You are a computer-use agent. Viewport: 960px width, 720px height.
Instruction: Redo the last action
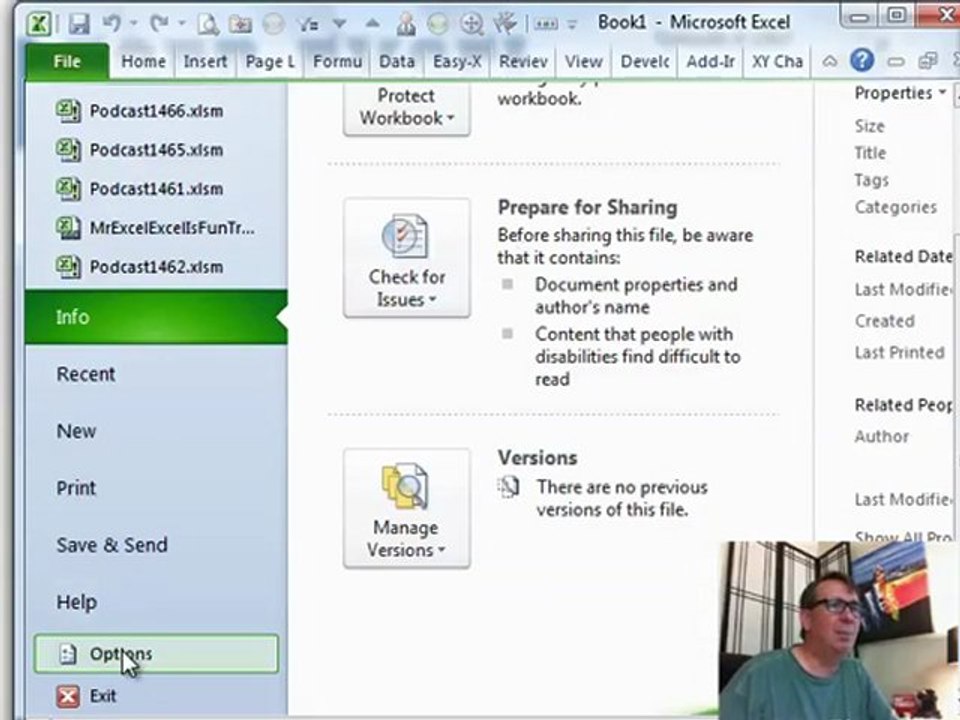tap(159, 24)
